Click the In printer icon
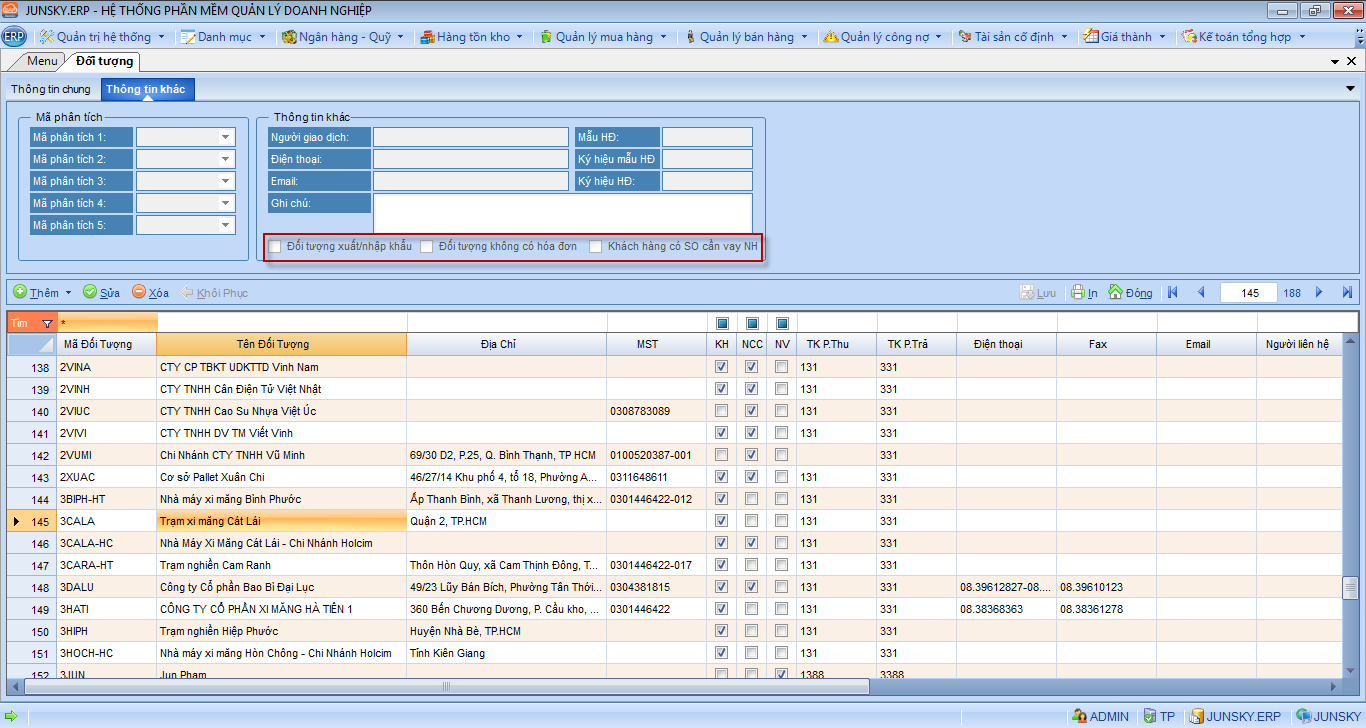Viewport: 1366px width, 728px height. click(1078, 293)
